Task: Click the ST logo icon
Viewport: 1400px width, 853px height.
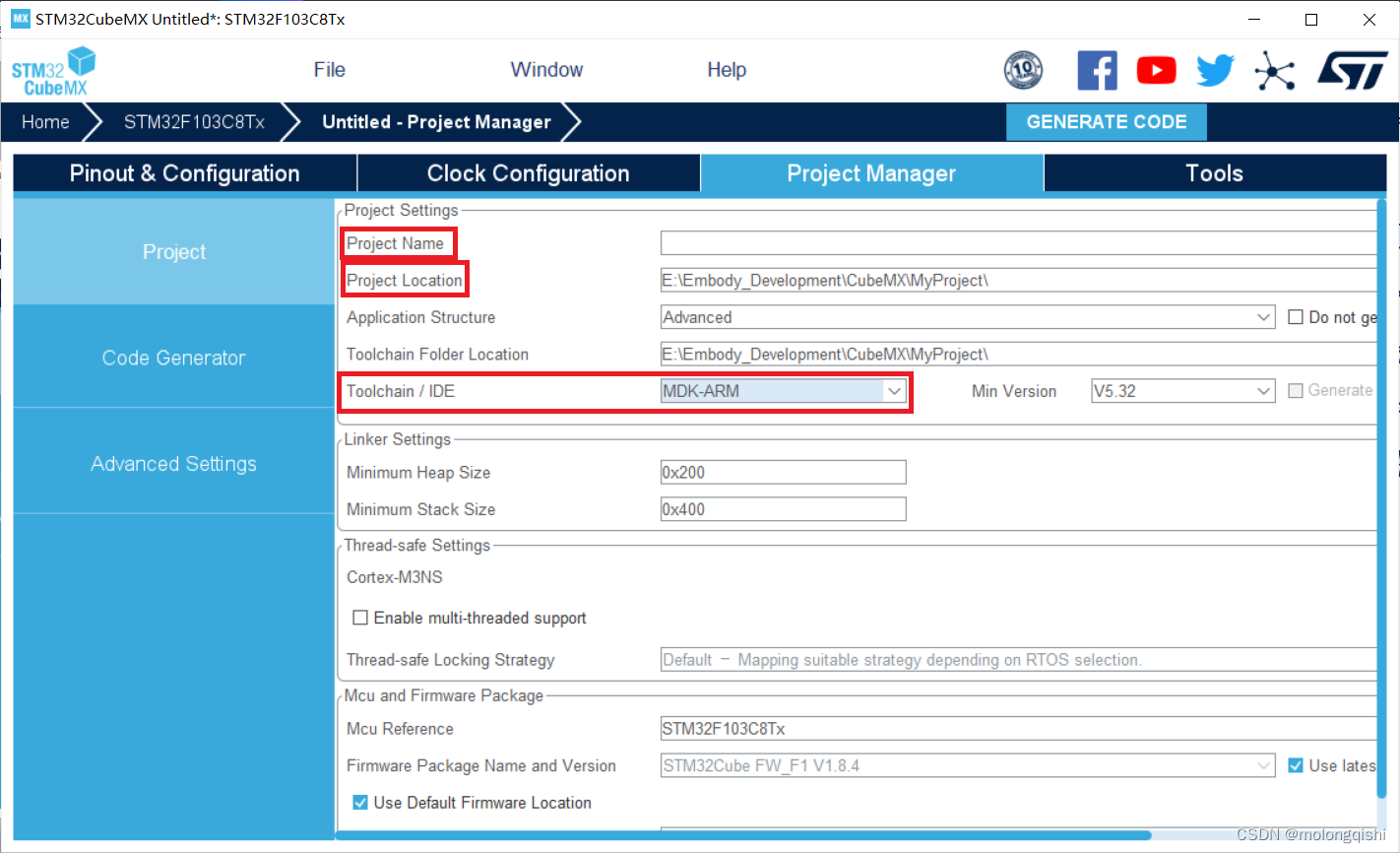Action: (x=1352, y=70)
